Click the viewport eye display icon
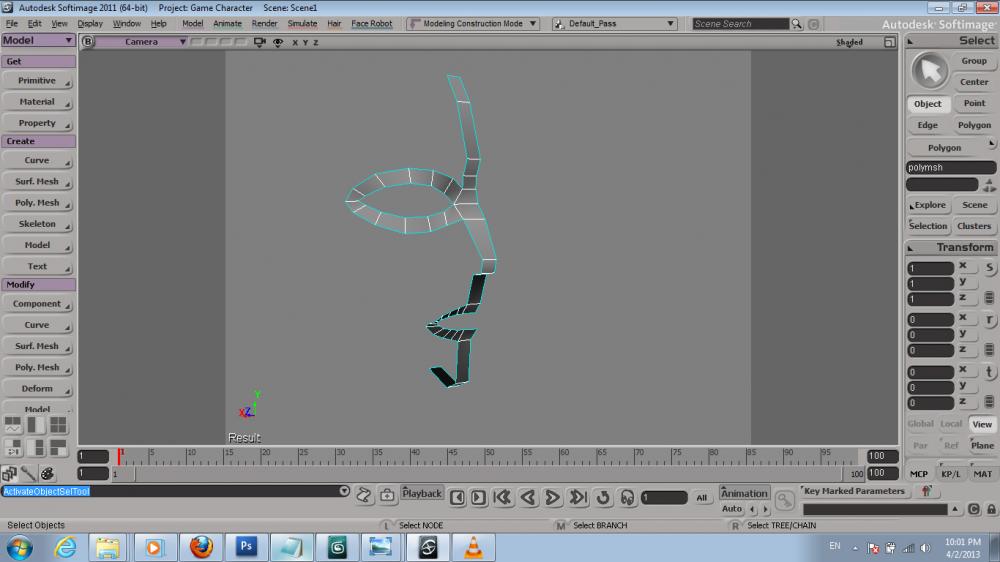The image size is (1000, 562). 277,42
